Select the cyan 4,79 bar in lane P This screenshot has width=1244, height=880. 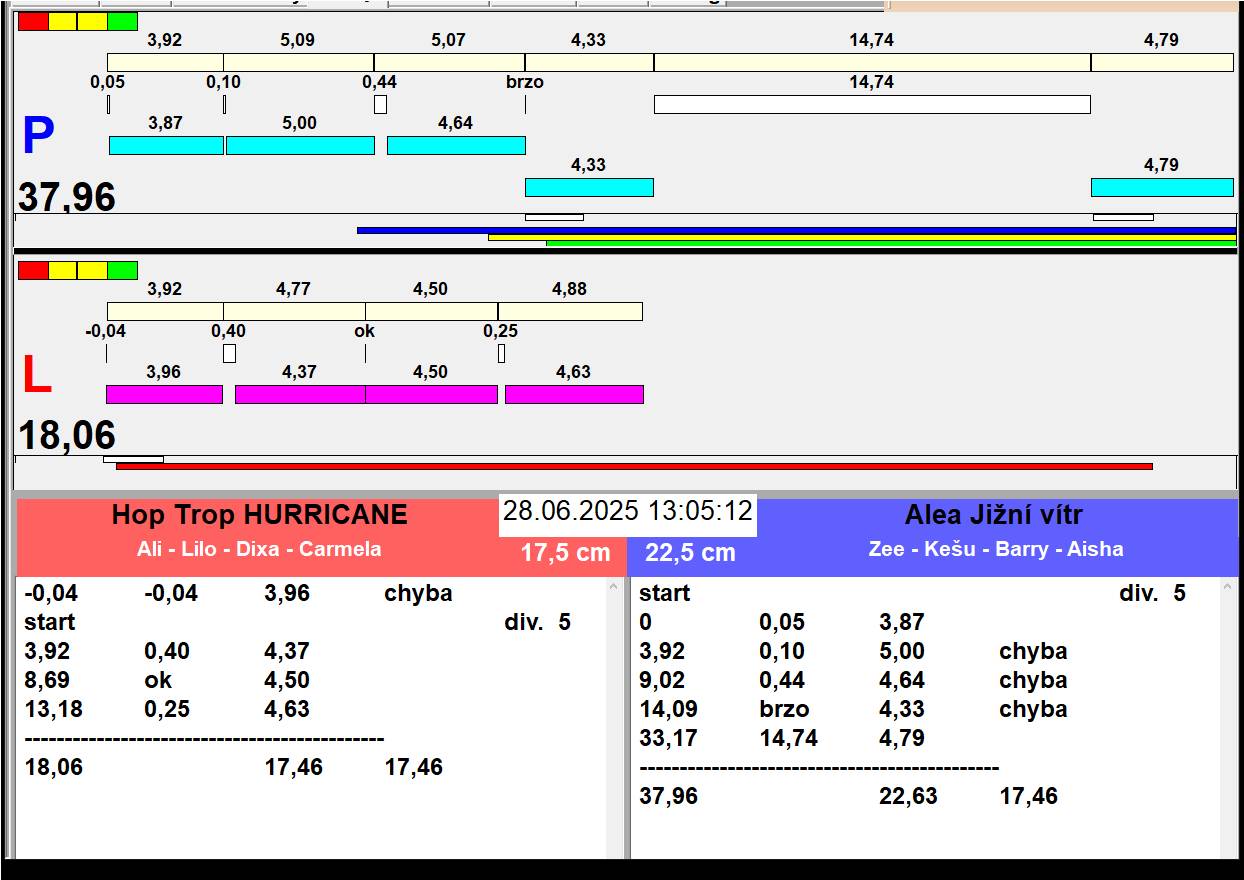1162,187
